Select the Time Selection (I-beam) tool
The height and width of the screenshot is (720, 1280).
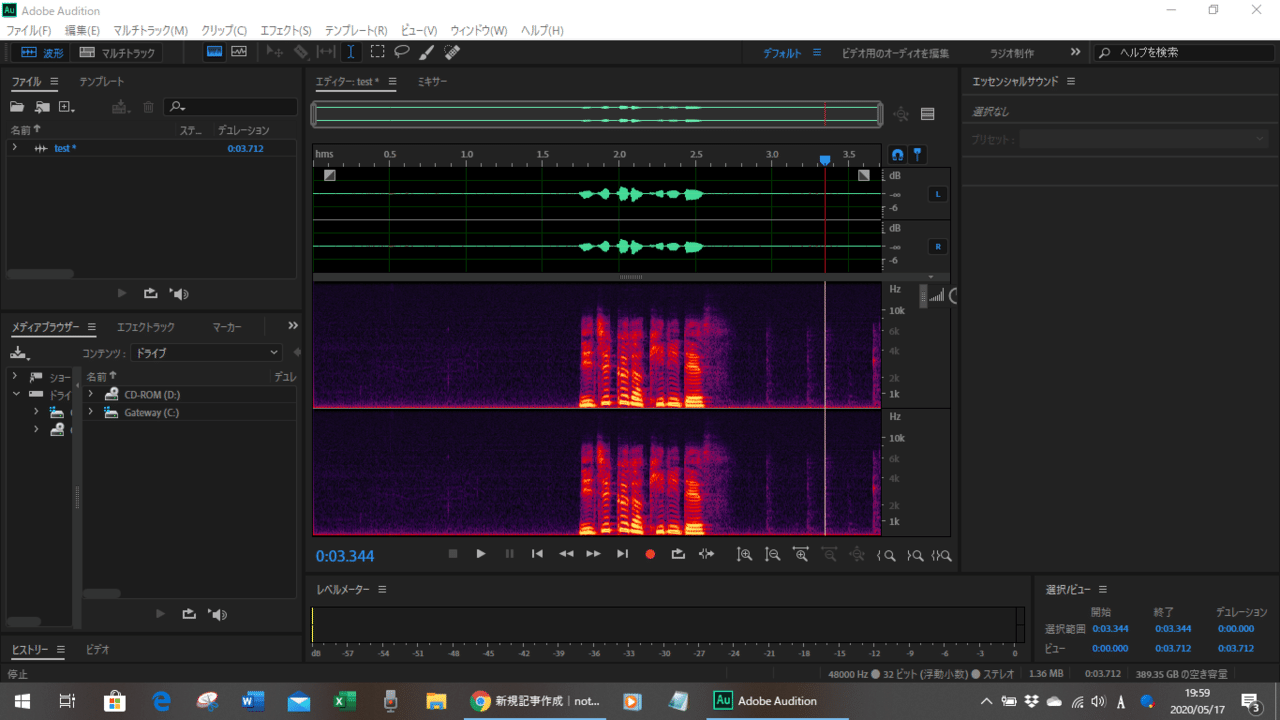click(351, 52)
